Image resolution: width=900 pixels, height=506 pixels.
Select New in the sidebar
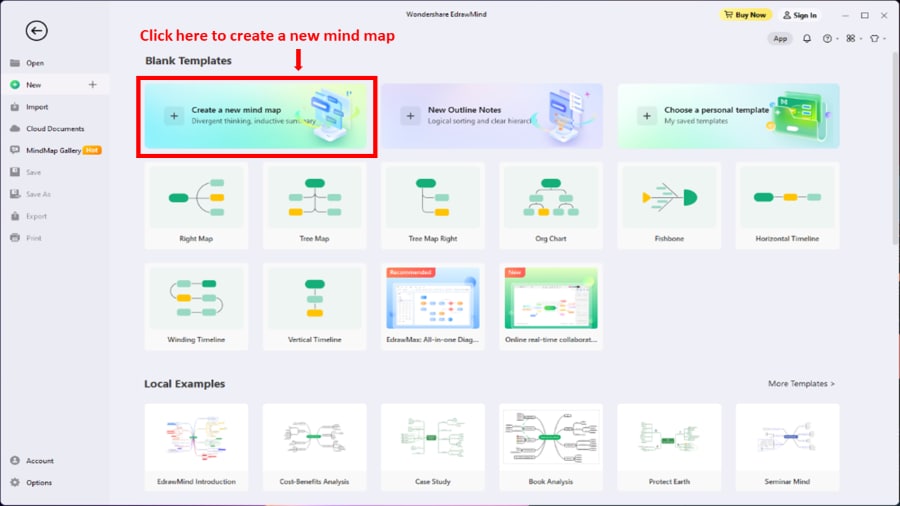pos(55,85)
